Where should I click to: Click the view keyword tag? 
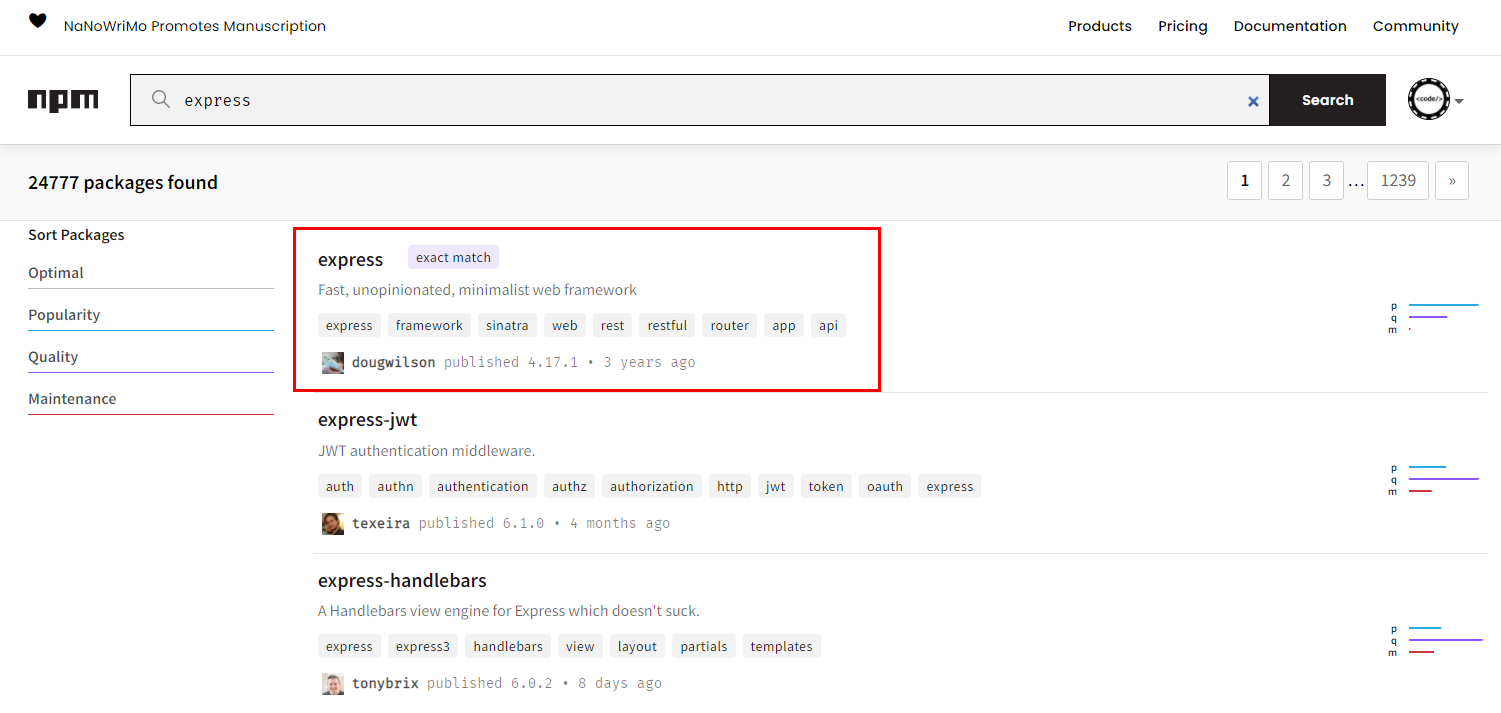(x=580, y=646)
